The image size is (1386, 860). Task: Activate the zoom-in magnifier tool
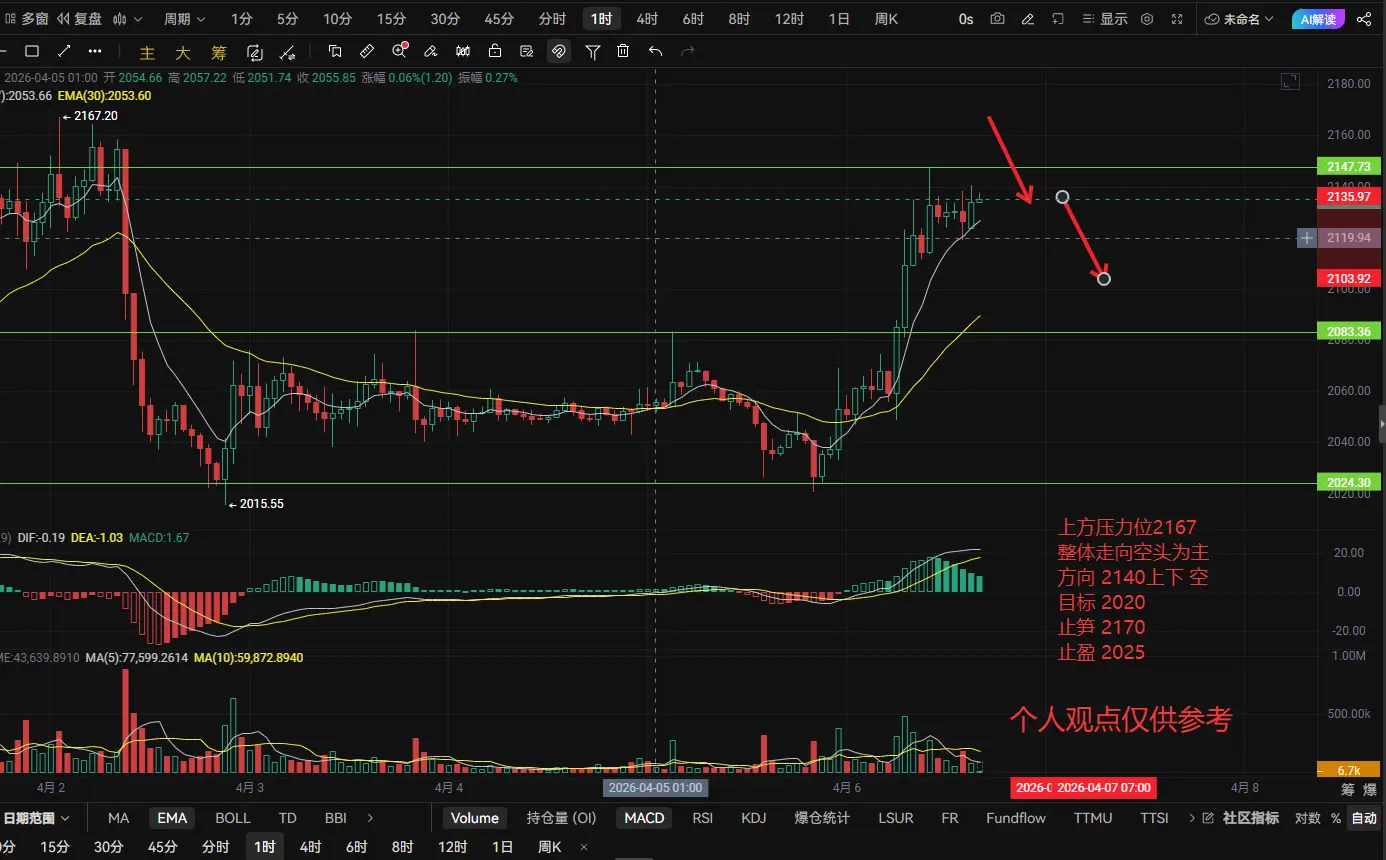point(400,52)
